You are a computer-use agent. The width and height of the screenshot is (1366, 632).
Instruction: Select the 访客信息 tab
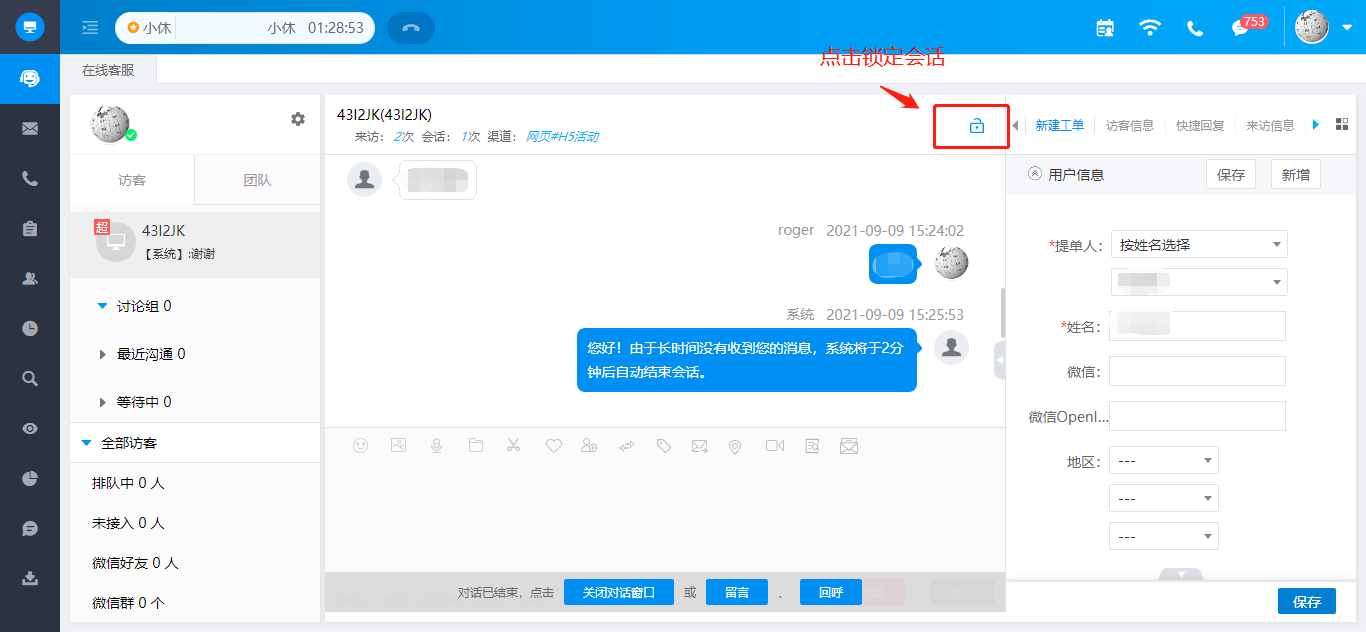(1130, 125)
